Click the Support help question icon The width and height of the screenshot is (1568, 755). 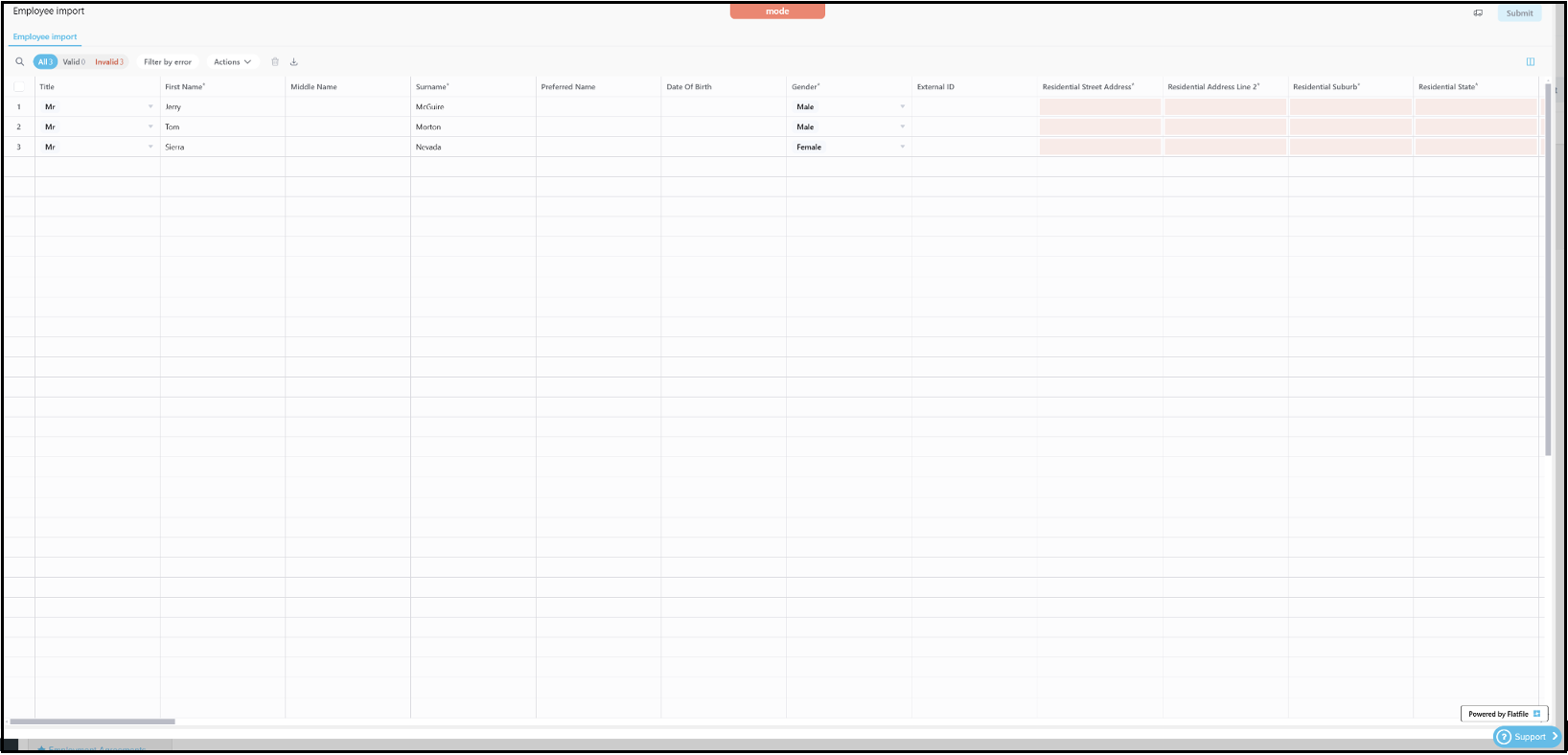(1504, 737)
